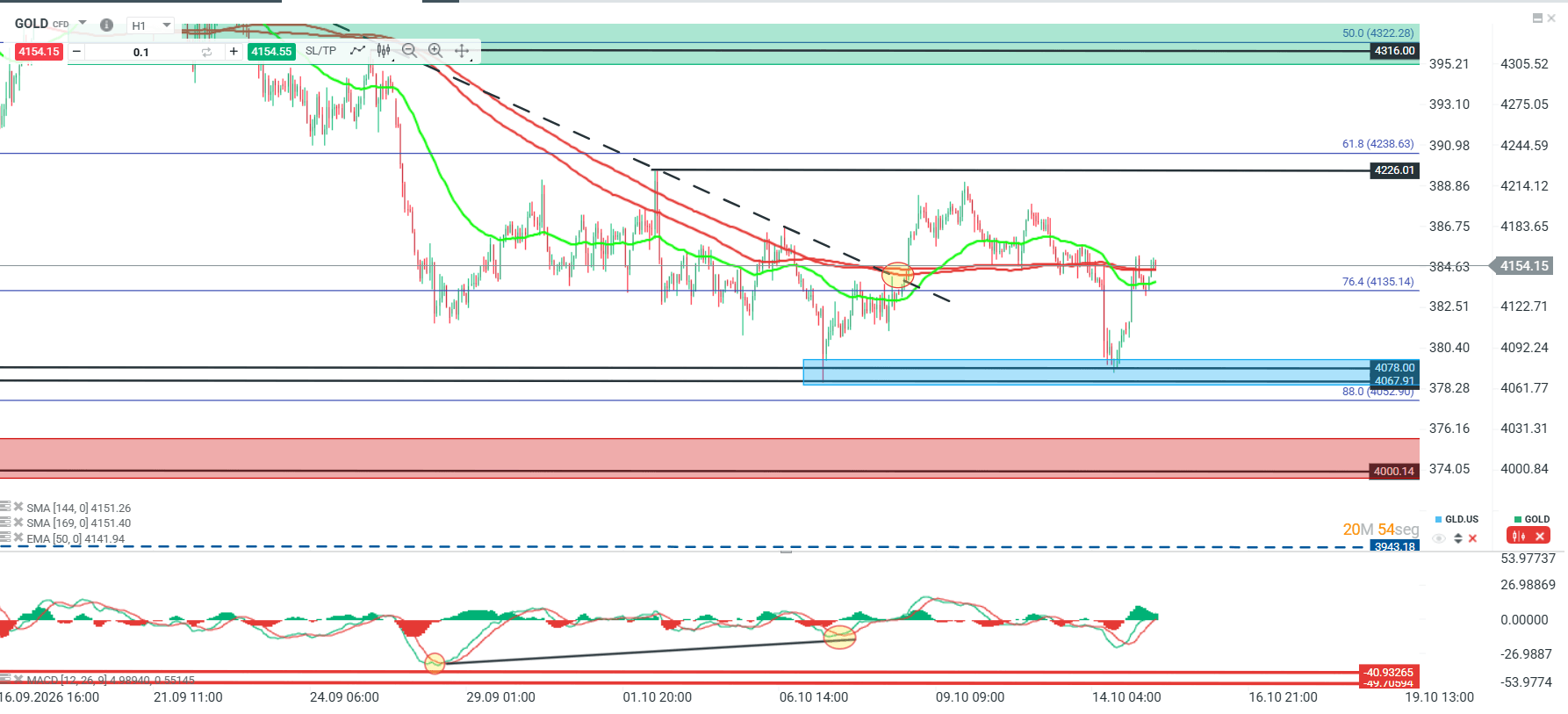The image size is (1568, 714).
Task: Open the SL/TP settings
Action: [320, 51]
